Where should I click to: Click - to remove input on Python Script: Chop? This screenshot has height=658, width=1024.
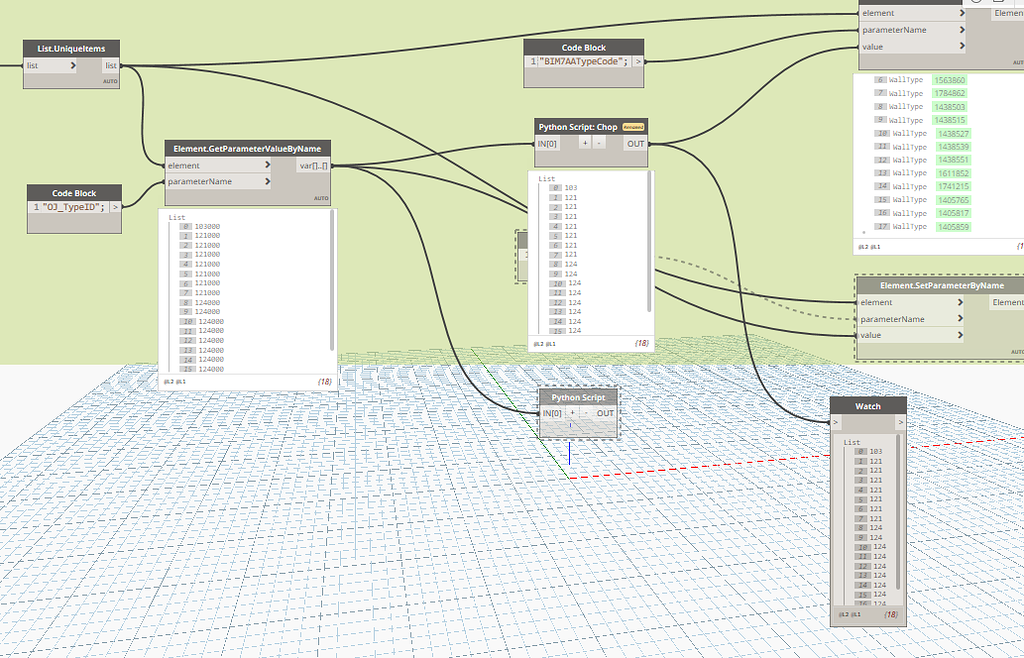click(599, 143)
